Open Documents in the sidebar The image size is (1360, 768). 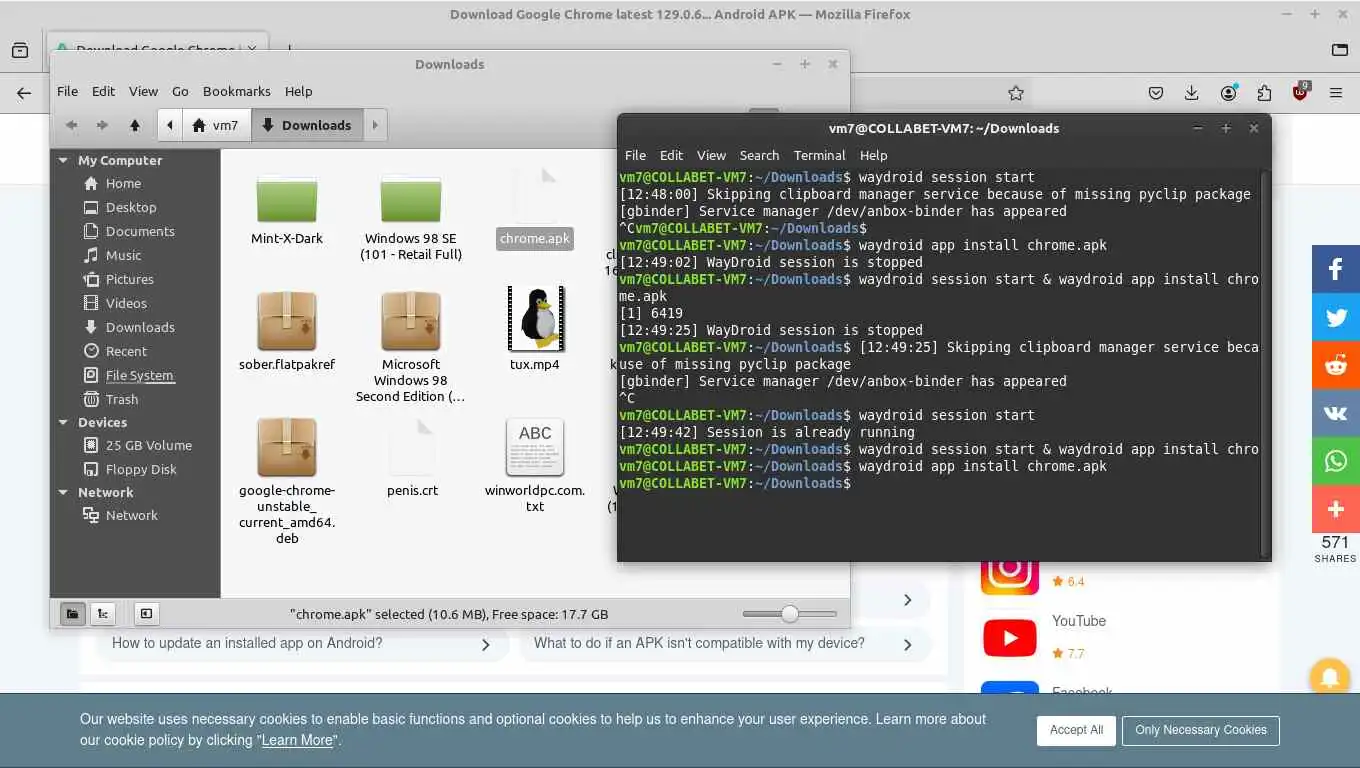click(140, 232)
